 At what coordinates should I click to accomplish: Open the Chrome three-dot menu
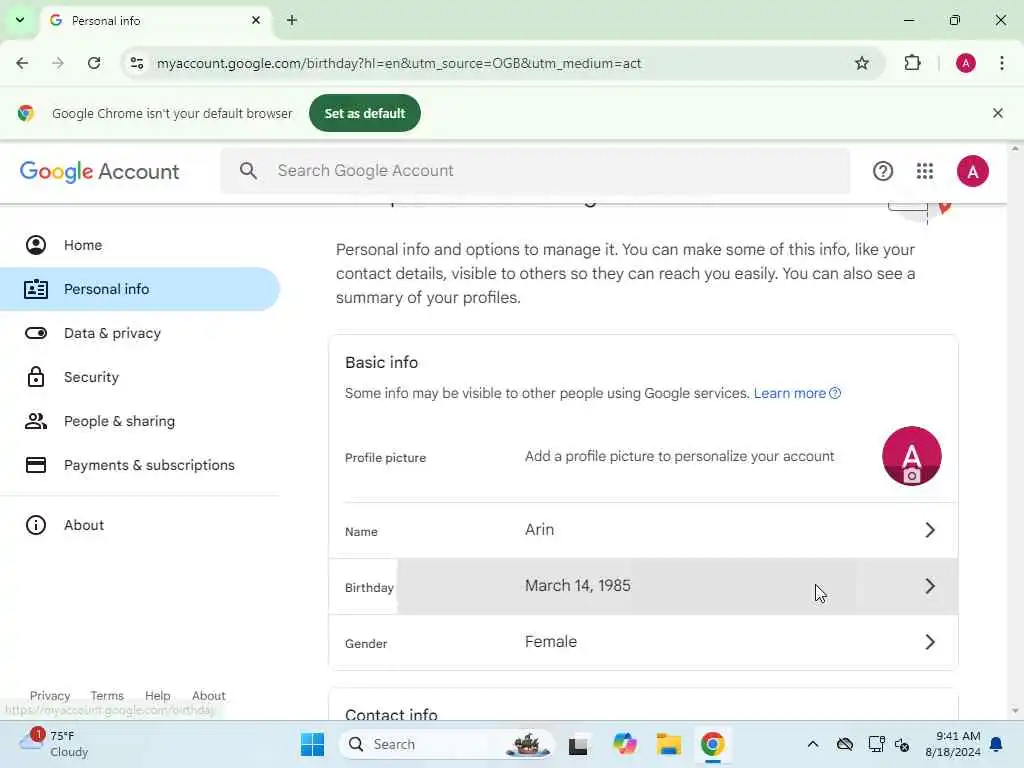1002,63
